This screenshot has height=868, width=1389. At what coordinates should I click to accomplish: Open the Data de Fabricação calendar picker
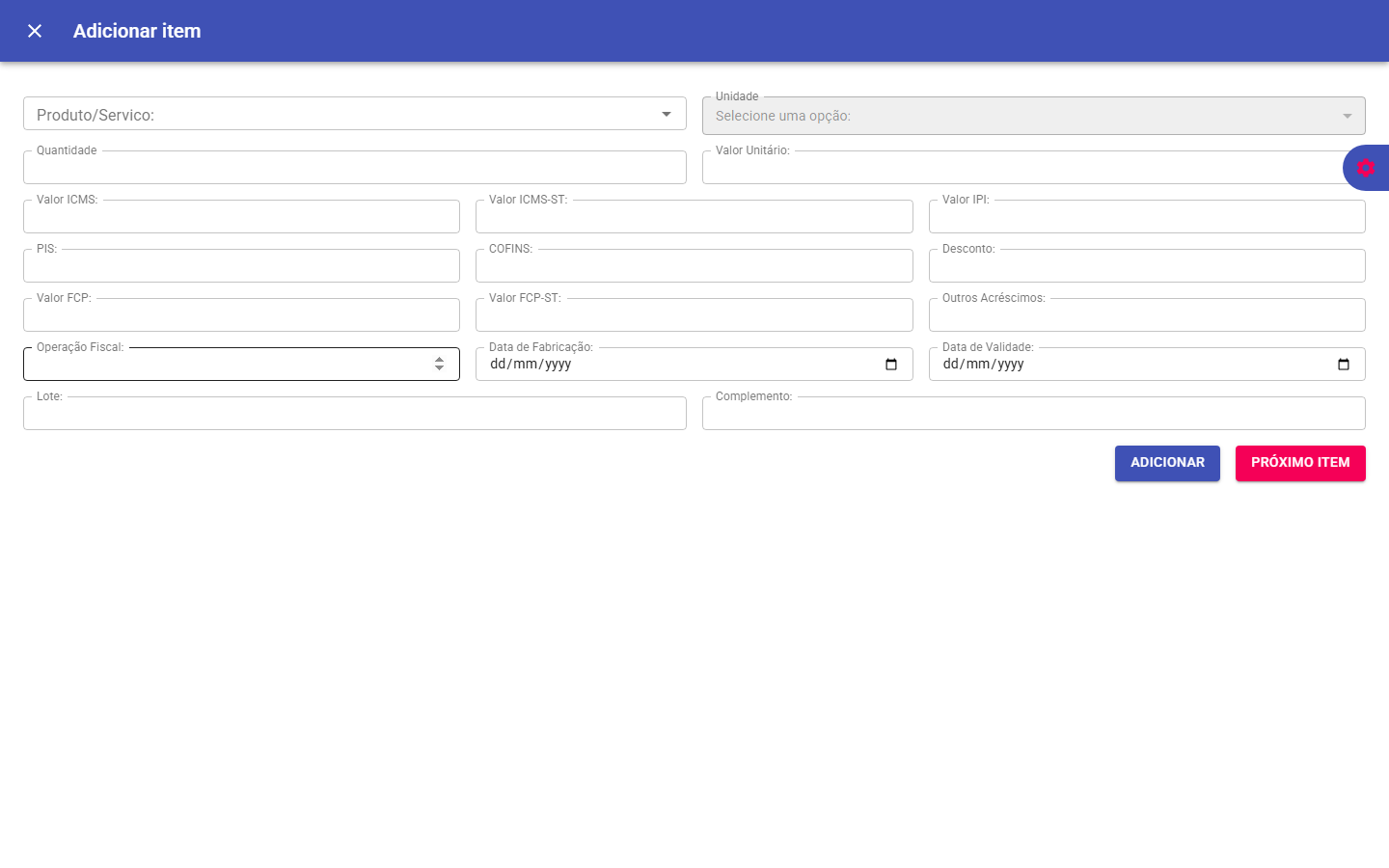[x=892, y=364]
